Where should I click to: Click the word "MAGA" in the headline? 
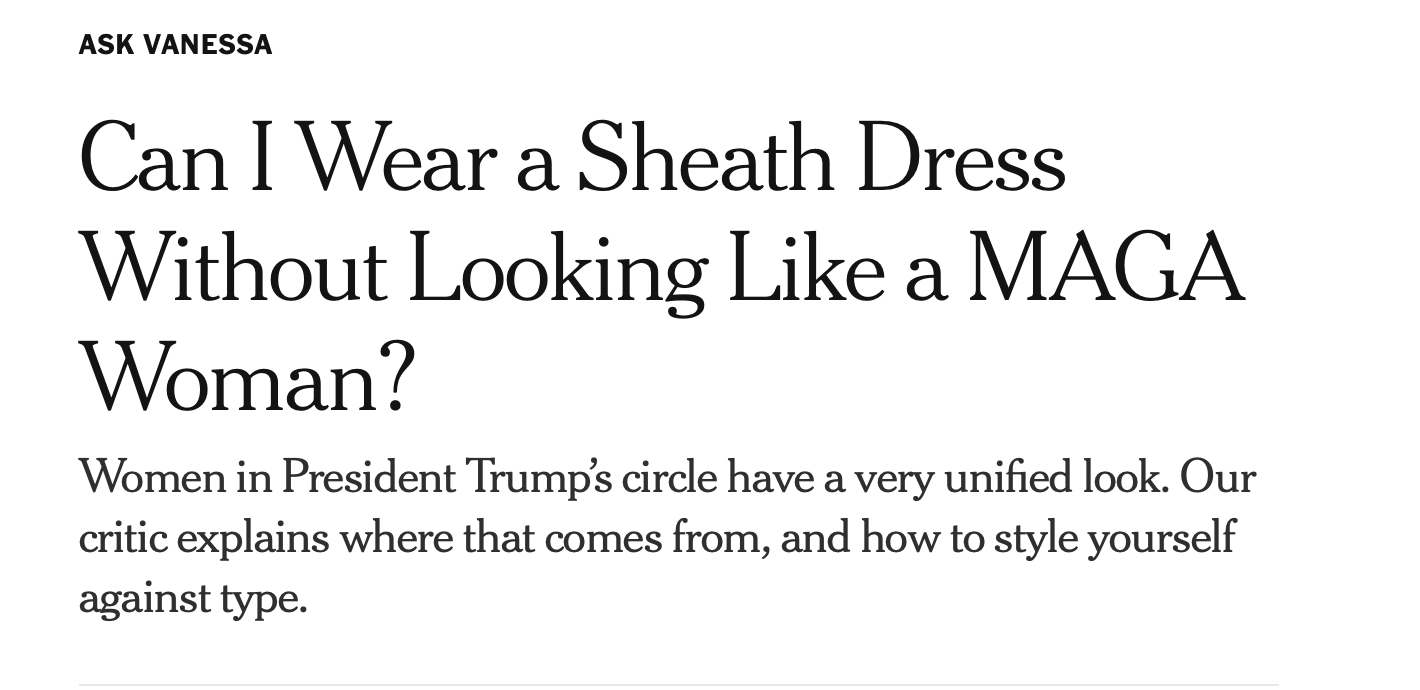(x=1106, y=269)
